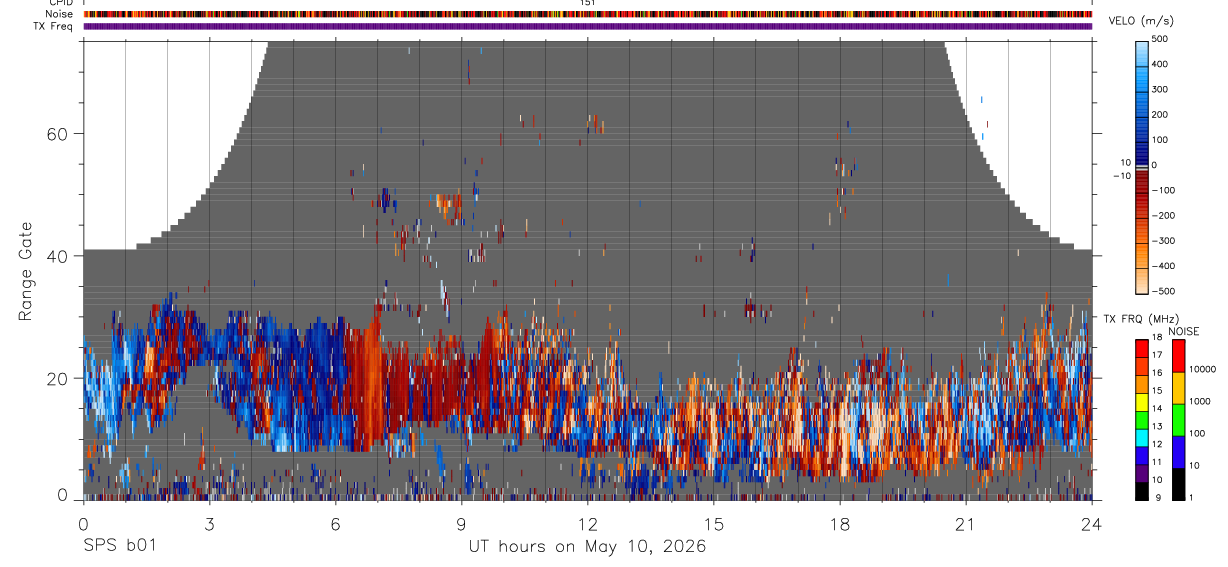The height and width of the screenshot is (567, 1228).
Task: Click the yellow swatch in TX FRQ legend
Action: pos(1142,402)
